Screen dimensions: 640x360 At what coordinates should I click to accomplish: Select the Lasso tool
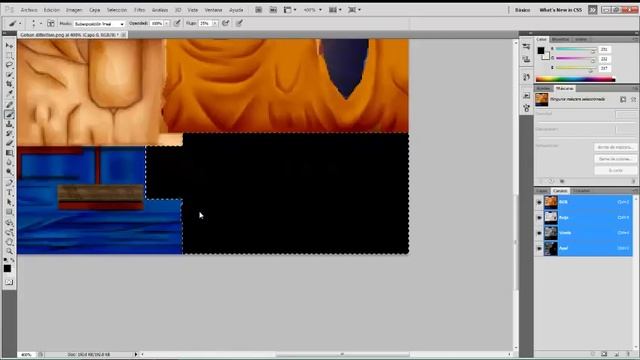coord(9,65)
